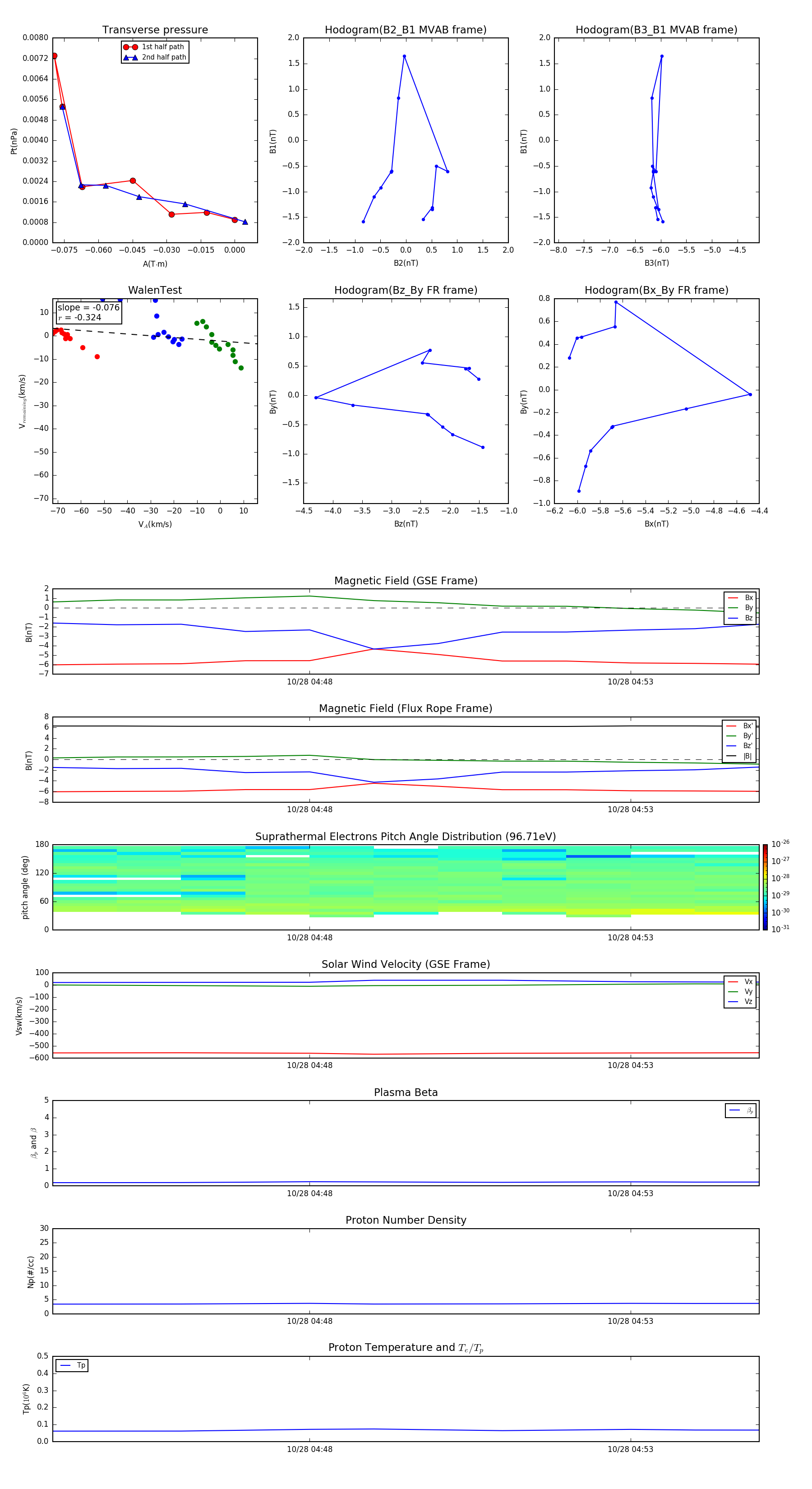Viewport: 812px width, 1489px height.
Task: Click the 'Tp' legend entry
Action: [x=72, y=1366]
